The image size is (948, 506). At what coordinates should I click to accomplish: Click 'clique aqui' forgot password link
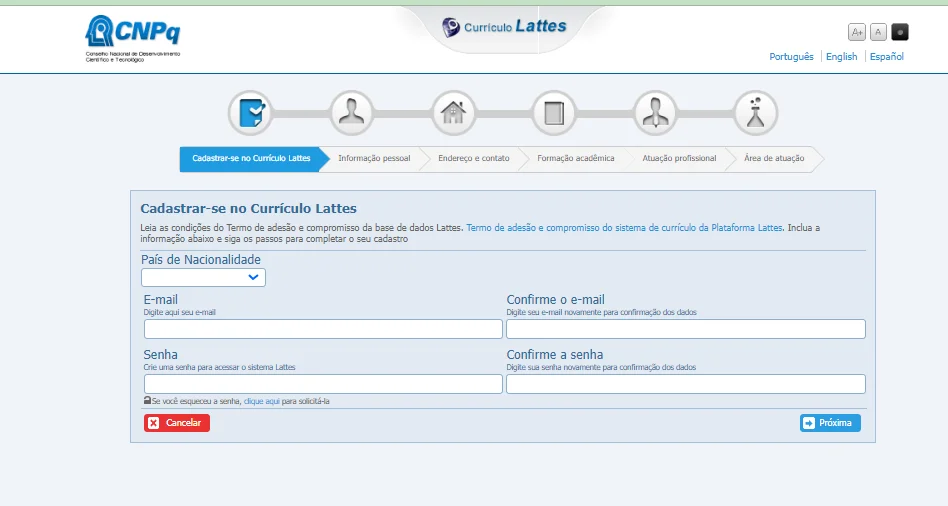(x=262, y=401)
